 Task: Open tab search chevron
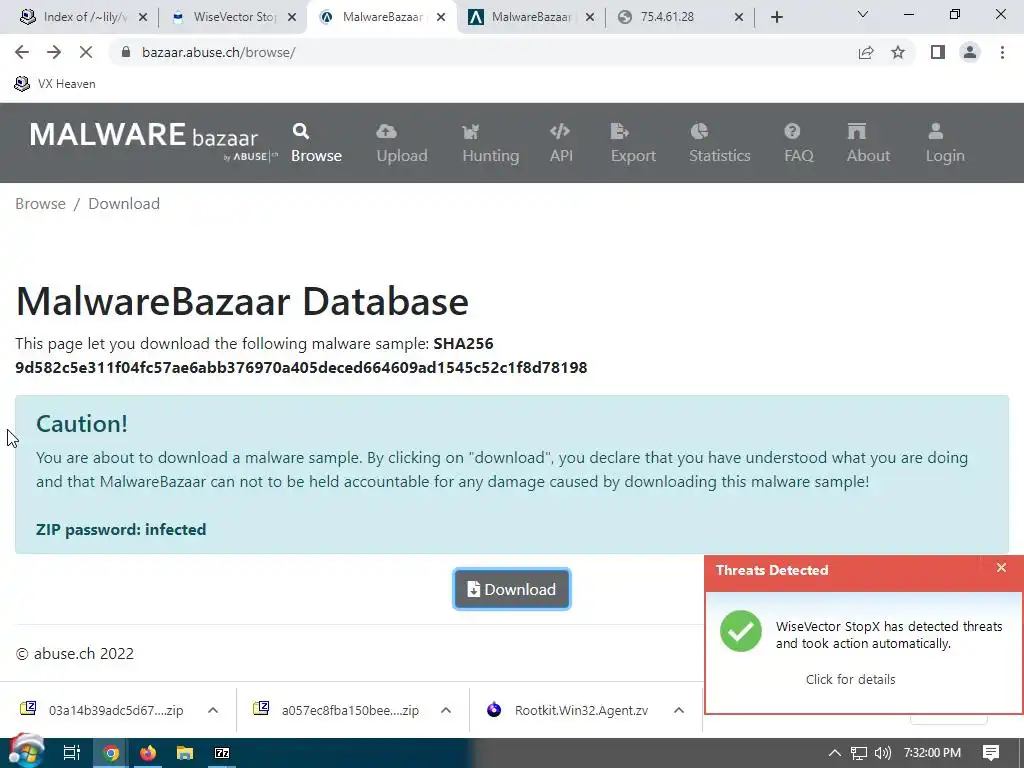(x=863, y=14)
